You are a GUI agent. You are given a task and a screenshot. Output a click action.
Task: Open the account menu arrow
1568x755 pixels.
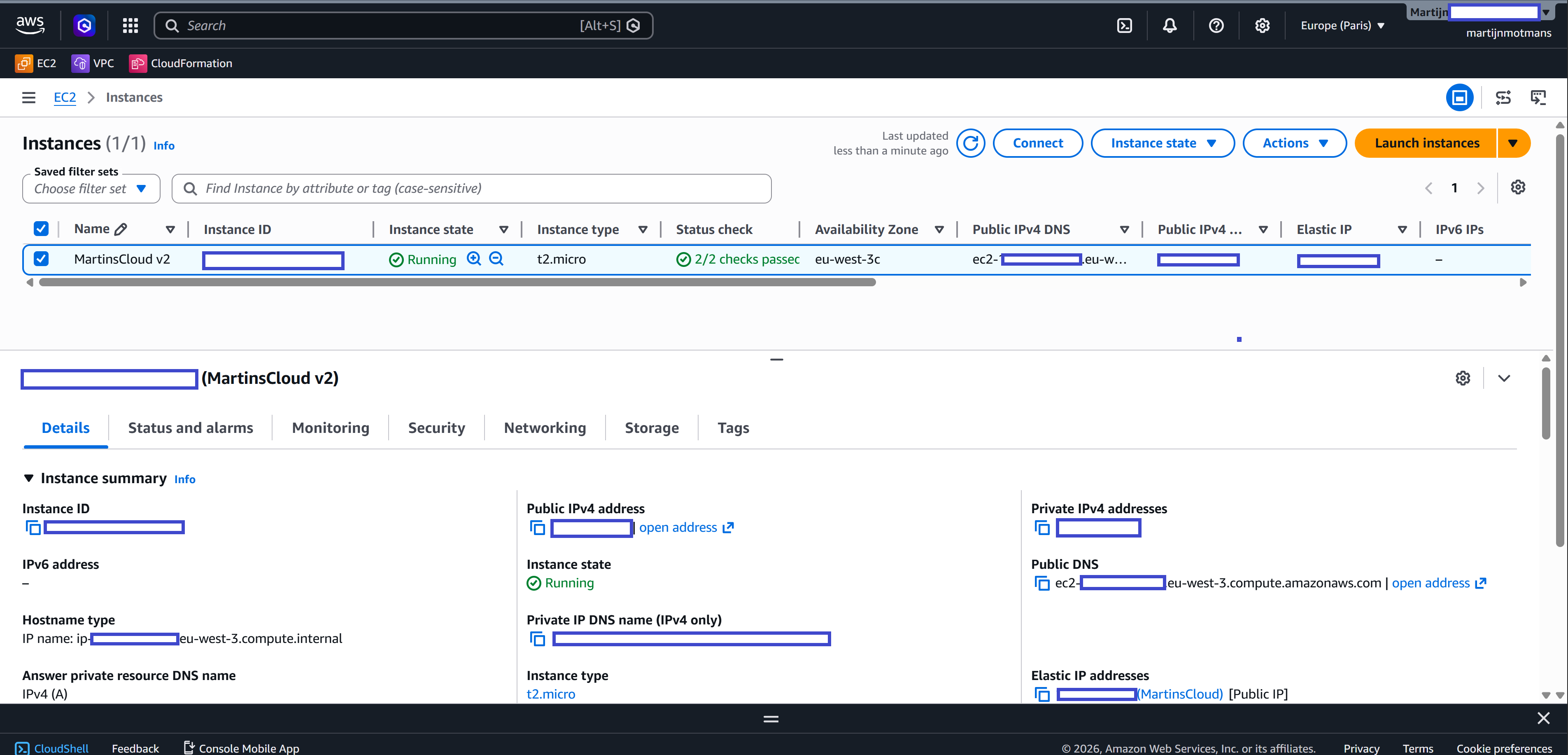click(1546, 12)
